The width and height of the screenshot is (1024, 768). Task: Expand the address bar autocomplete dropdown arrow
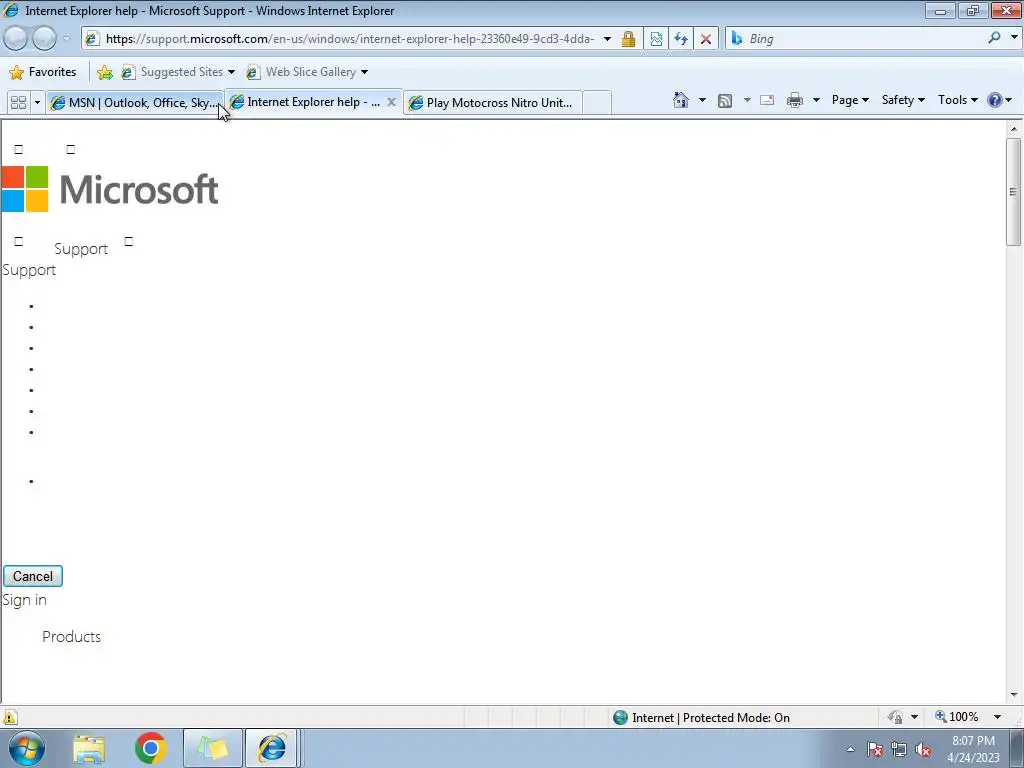tap(607, 39)
